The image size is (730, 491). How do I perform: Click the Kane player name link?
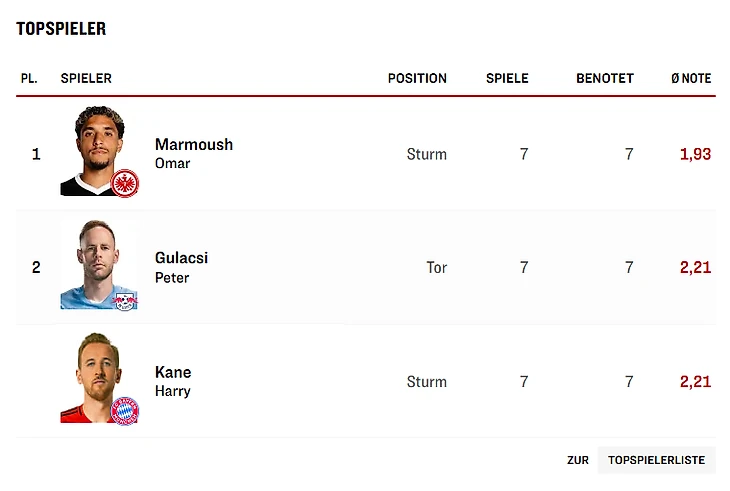[x=173, y=372]
